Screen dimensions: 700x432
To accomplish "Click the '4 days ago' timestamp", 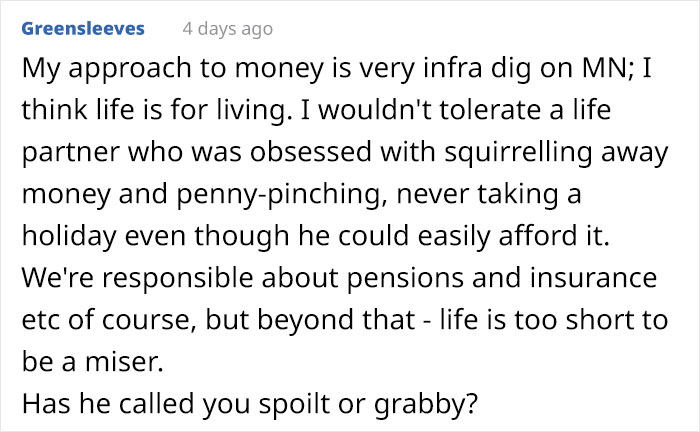I will coord(228,29).
